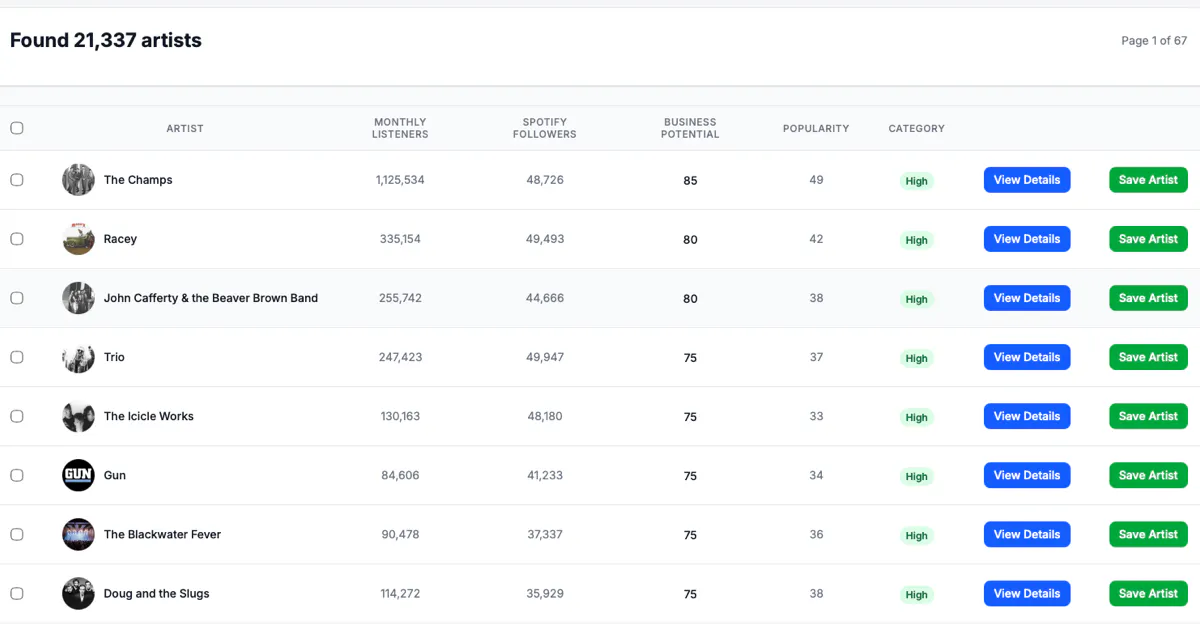Click High category badge for The Champs
The width and height of the screenshot is (1200, 630).
pyautogui.click(x=917, y=181)
